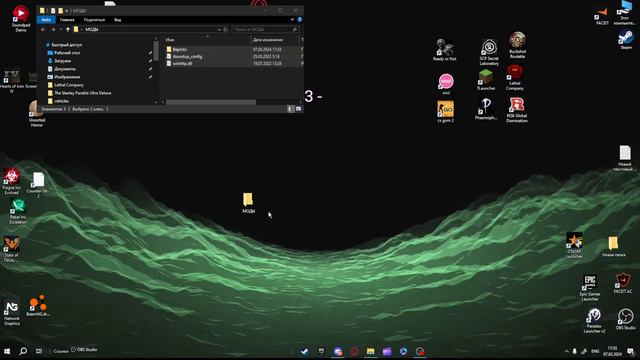
Task: Launch Buckshot Roulette desktop icon
Action: coord(517,45)
